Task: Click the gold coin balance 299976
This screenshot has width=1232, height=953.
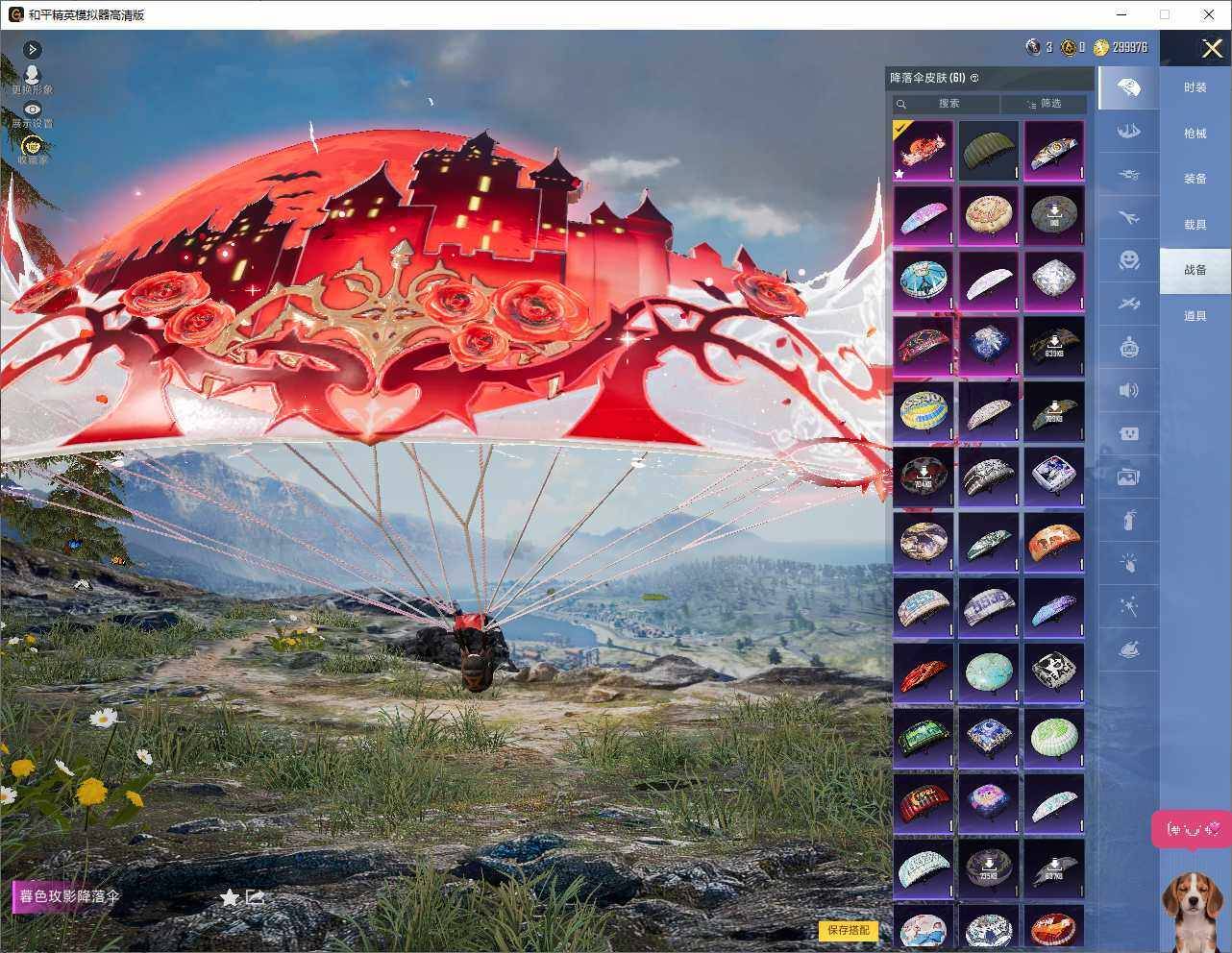Action: point(1121,47)
